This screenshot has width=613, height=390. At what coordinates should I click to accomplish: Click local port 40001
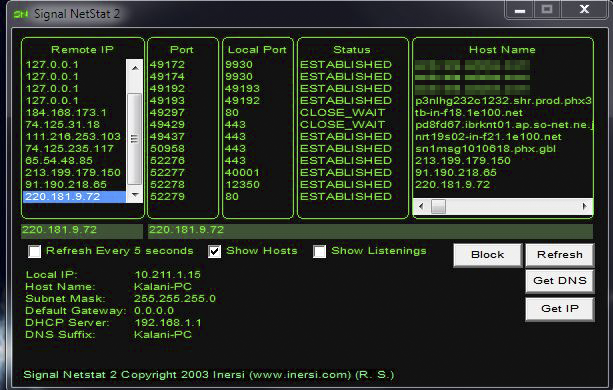(242, 173)
